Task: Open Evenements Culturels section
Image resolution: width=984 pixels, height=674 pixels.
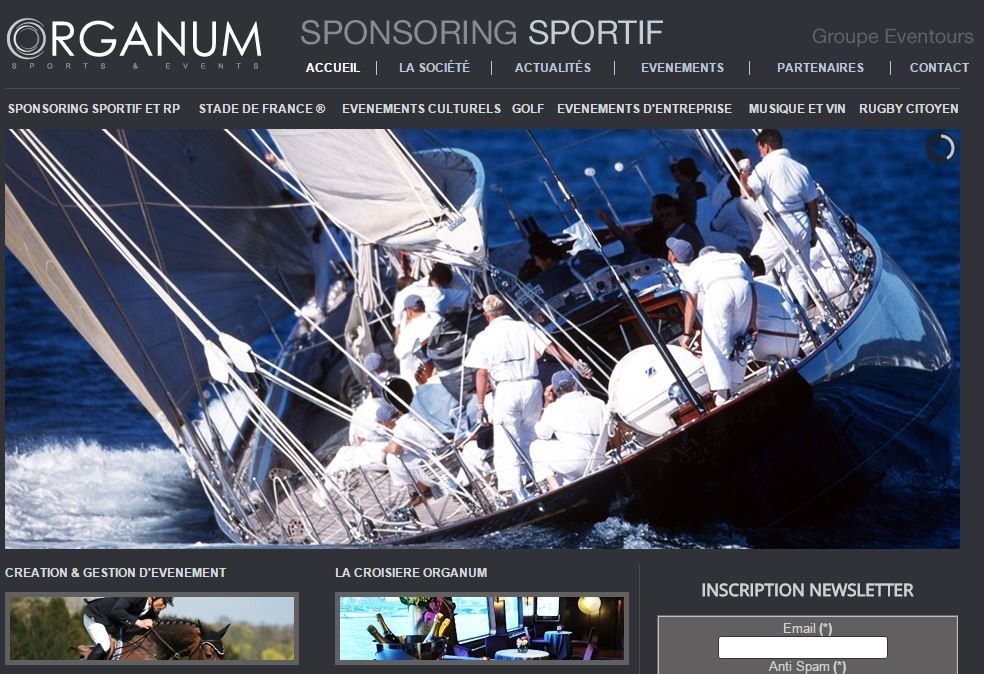Action: 421,109
